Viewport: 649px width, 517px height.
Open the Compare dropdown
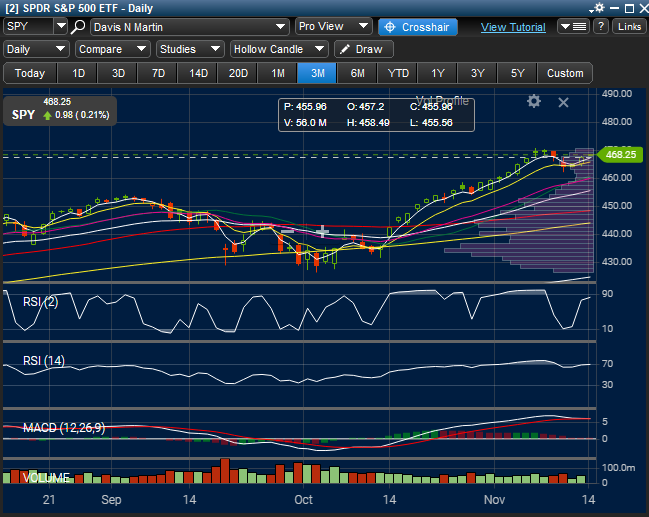113,49
